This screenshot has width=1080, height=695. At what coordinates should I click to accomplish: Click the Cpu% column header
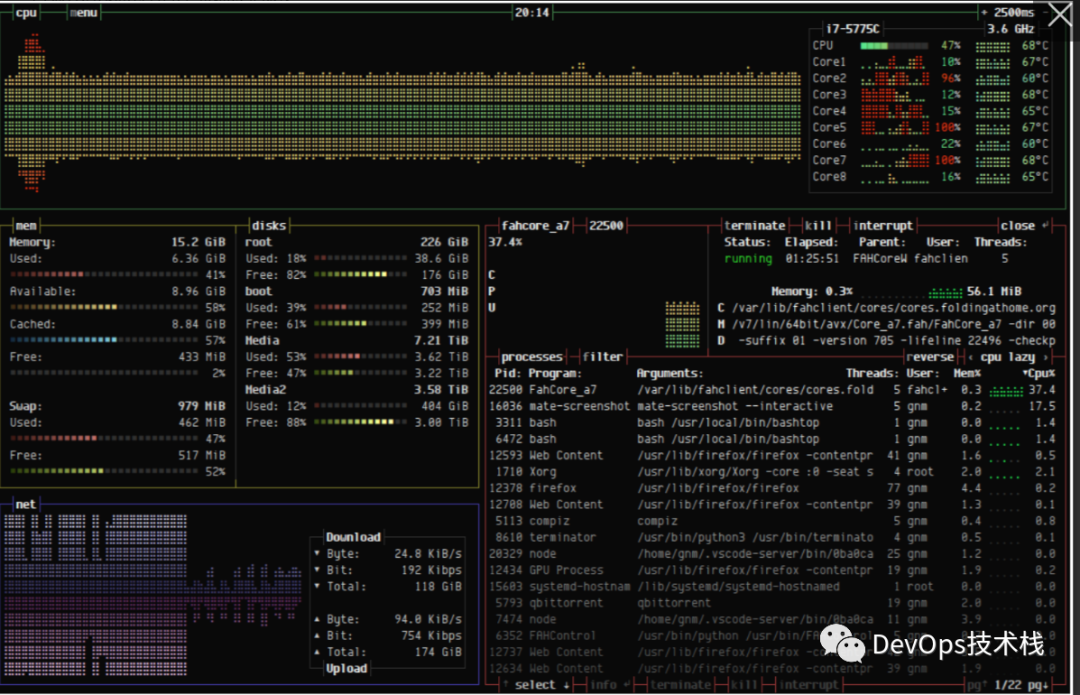[x=1039, y=373]
